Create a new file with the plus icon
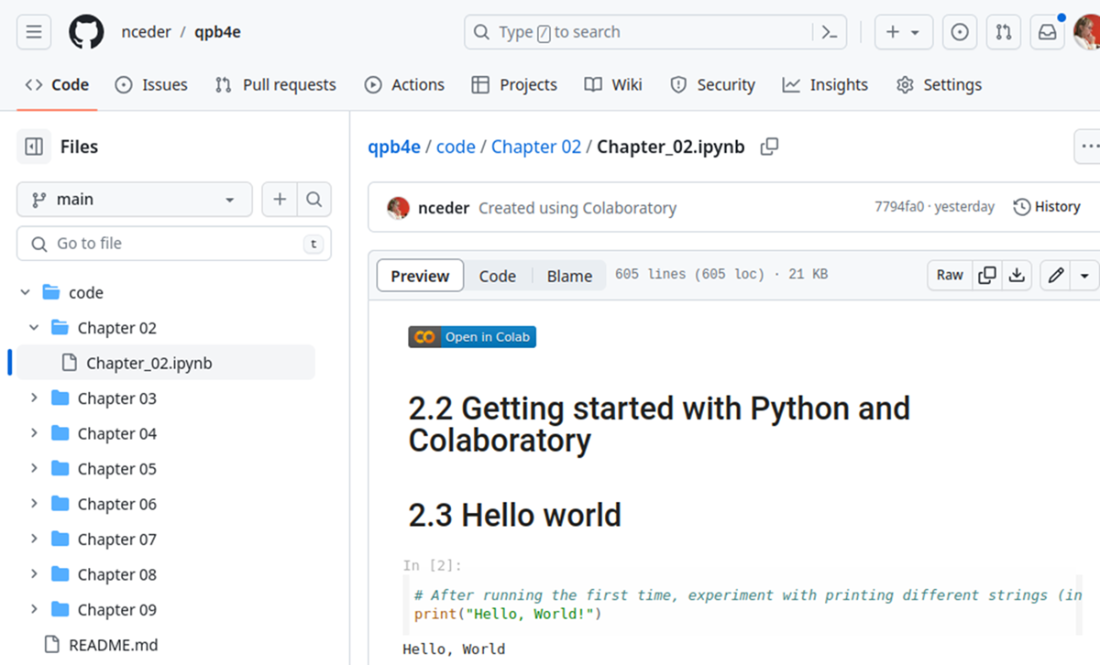The width and height of the screenshot is (1100, 665). click(x=279, y=199)
